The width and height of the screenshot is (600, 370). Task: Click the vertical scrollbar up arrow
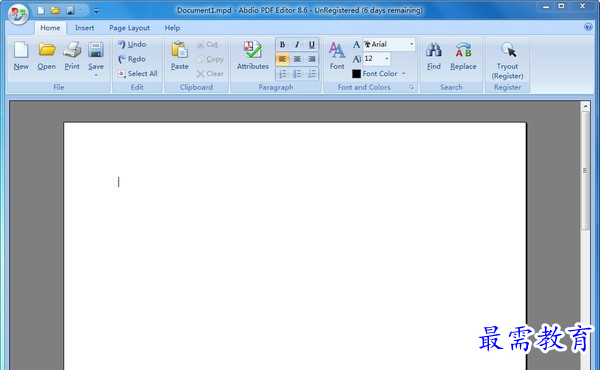pos(585,106)
